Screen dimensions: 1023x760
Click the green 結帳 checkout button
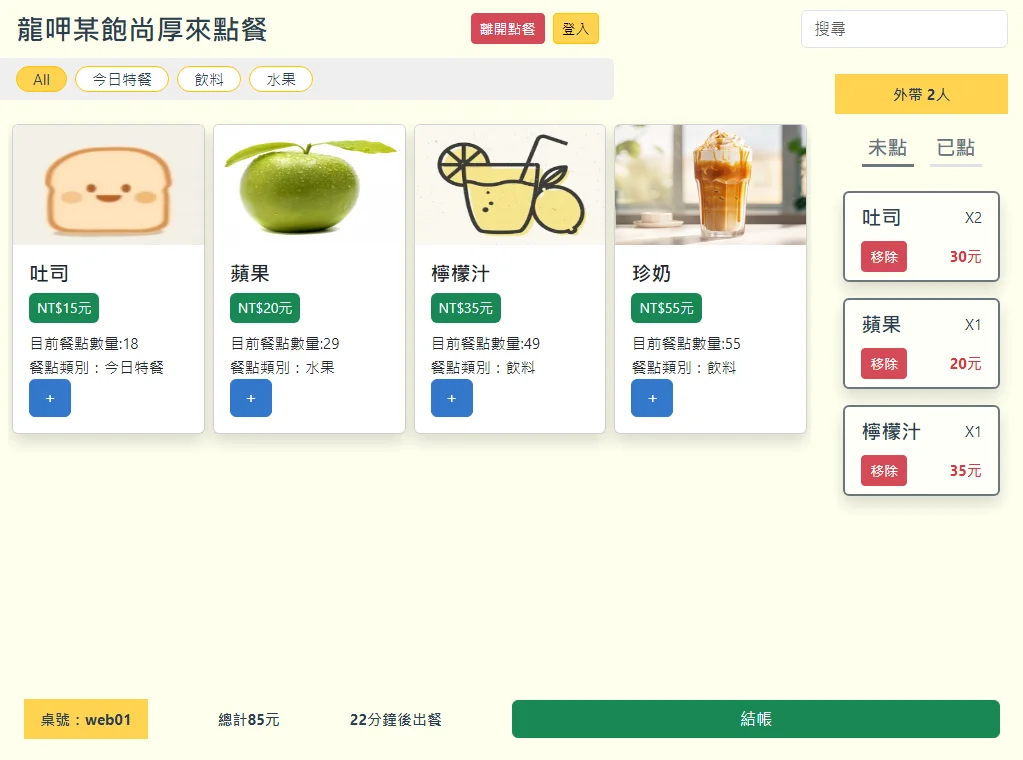pos(756,719)
